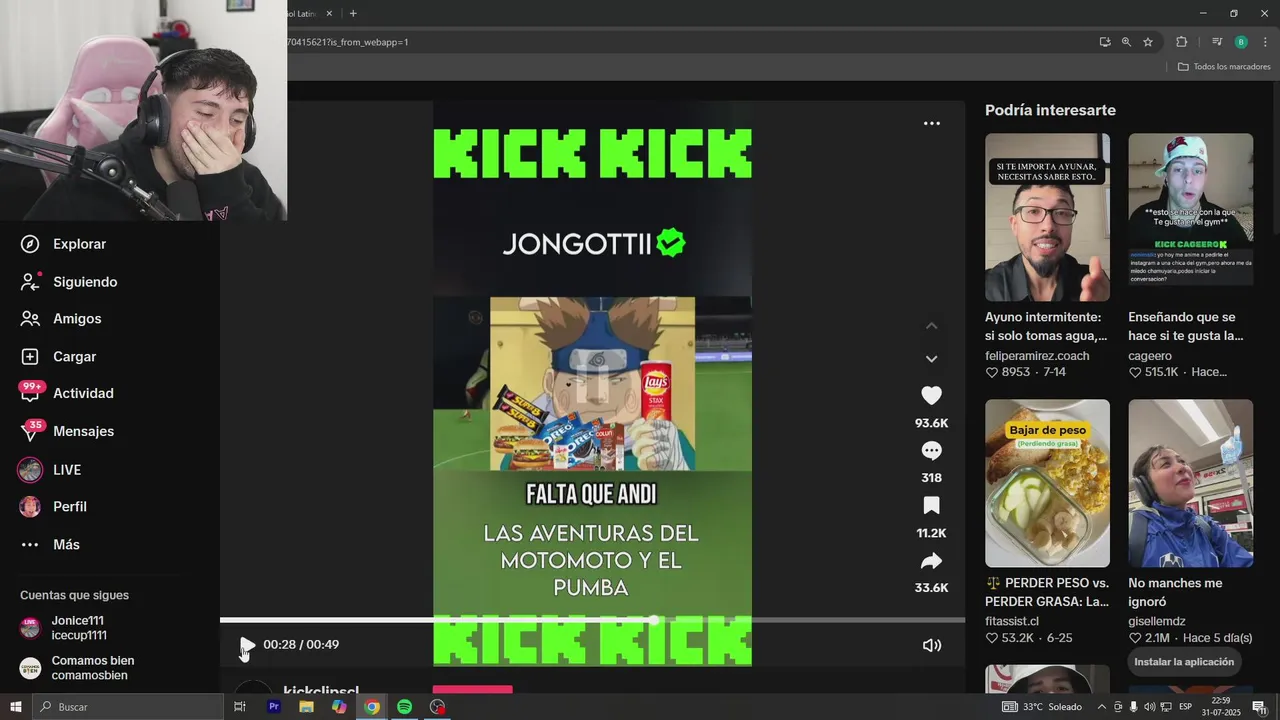Click 'Enseñando que se hace' video title
Image resolution: width=1280 pixels, height=720 pixels.
tap(1186, 326)
